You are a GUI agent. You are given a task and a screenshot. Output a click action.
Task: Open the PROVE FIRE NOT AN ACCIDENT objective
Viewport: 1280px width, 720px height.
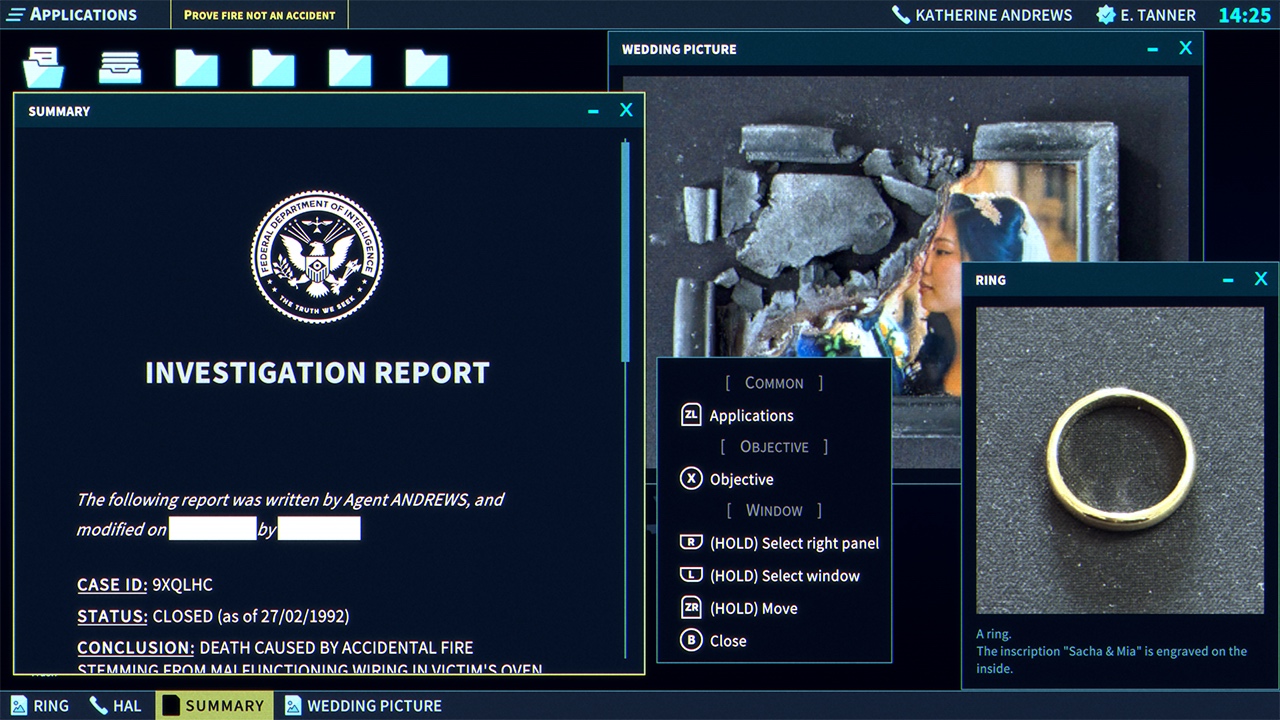259,14
